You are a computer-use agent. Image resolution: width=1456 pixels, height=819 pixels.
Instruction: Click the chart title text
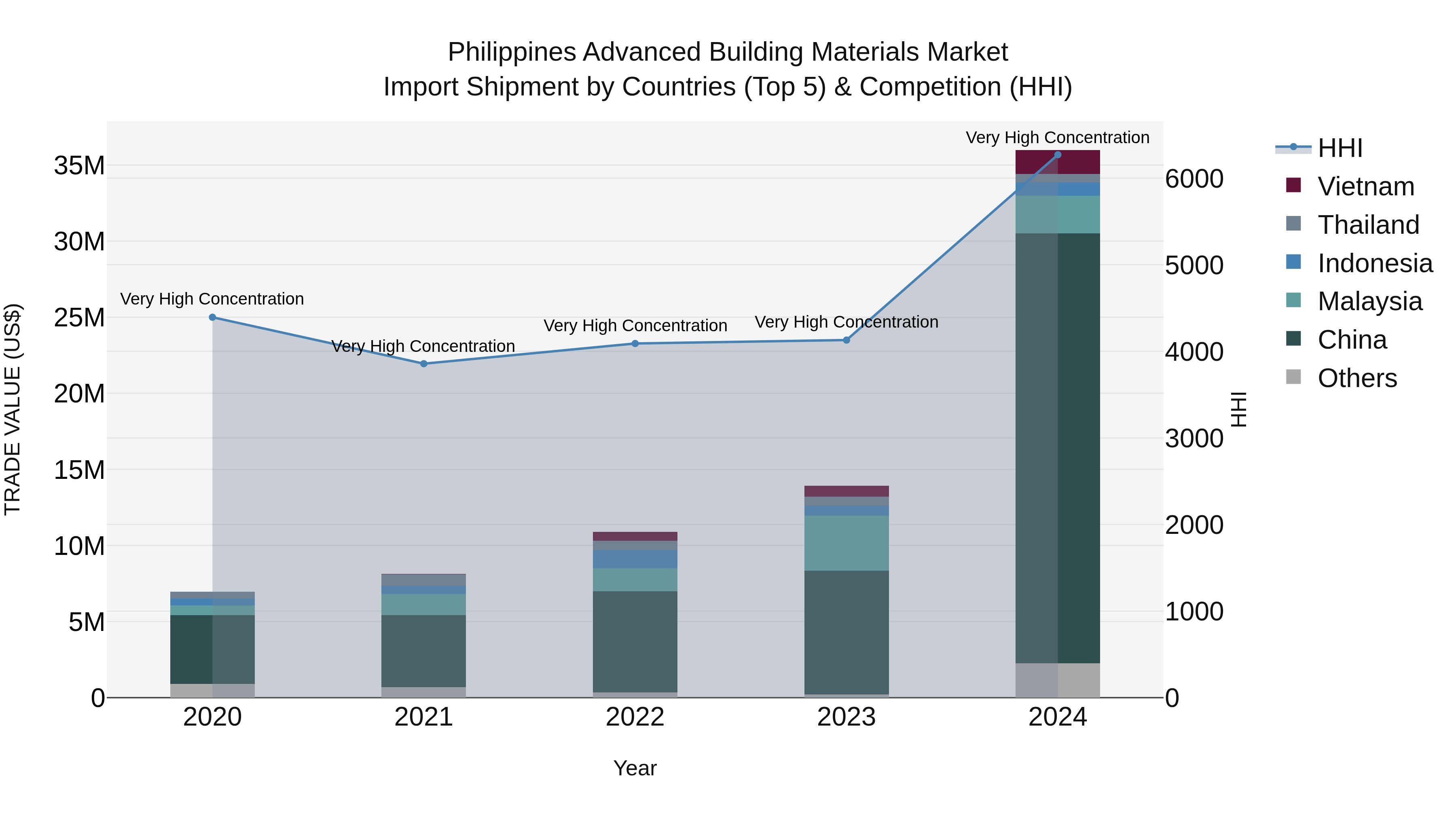tap(728, 69)
